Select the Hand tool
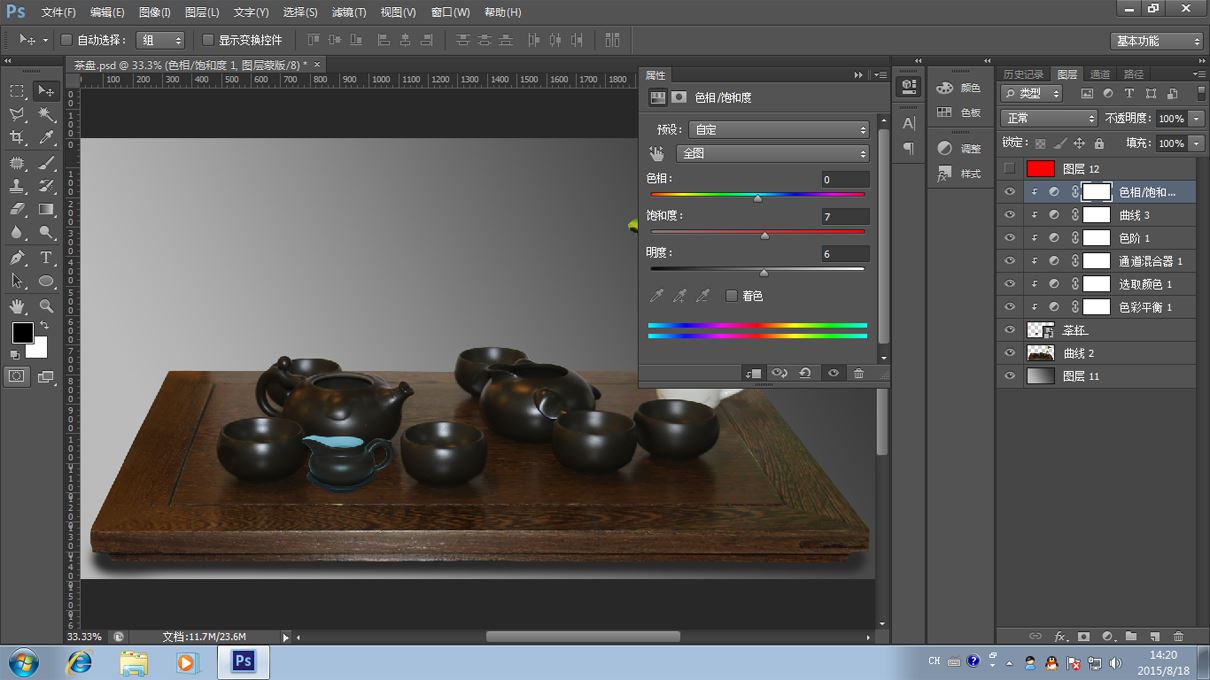 click(x=17, y=306)
